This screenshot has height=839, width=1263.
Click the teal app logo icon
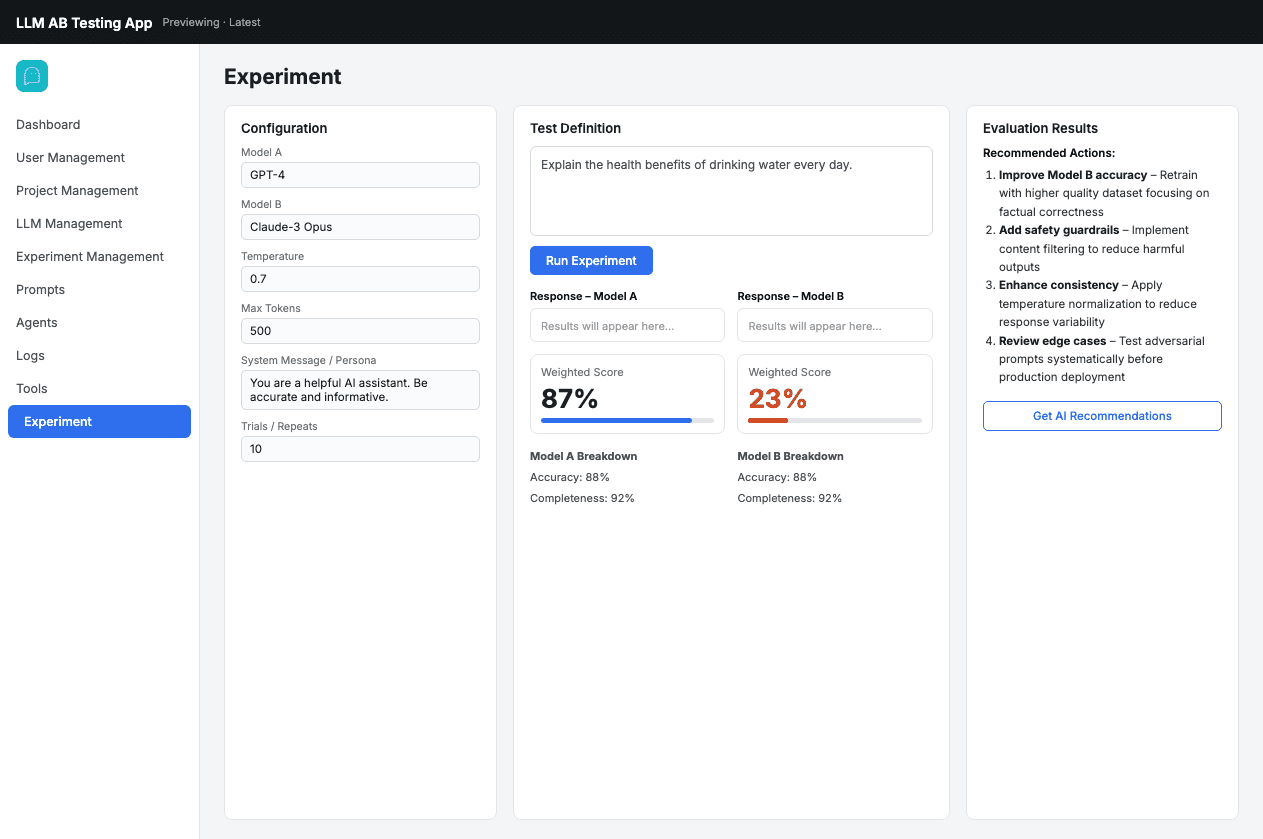[32, 76]
